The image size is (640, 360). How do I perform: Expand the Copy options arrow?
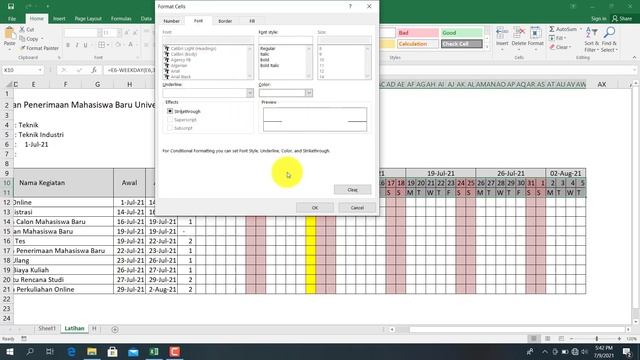click(x=42, y=39)
